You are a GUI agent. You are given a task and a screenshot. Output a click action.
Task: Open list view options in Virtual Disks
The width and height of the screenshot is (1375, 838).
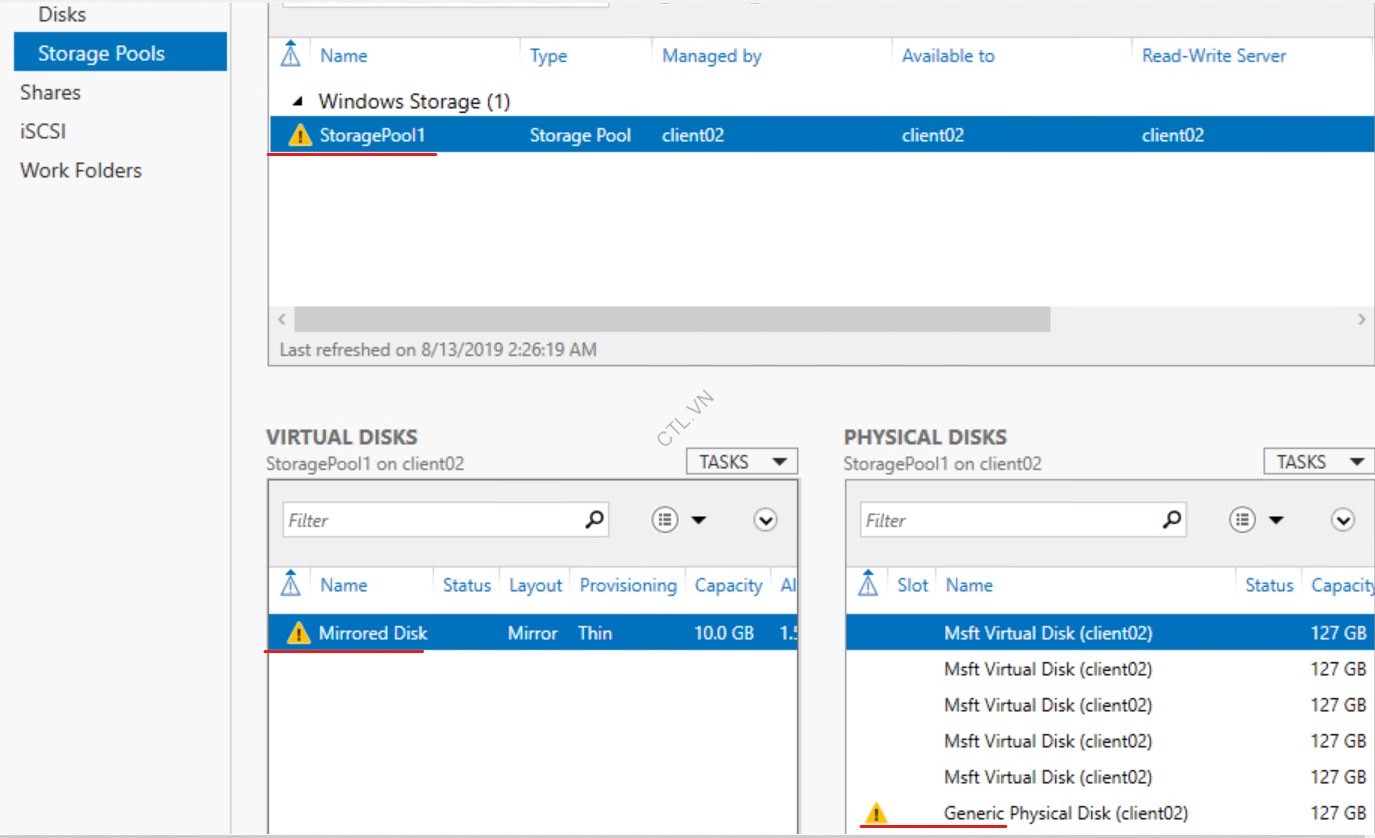point(677,520)
